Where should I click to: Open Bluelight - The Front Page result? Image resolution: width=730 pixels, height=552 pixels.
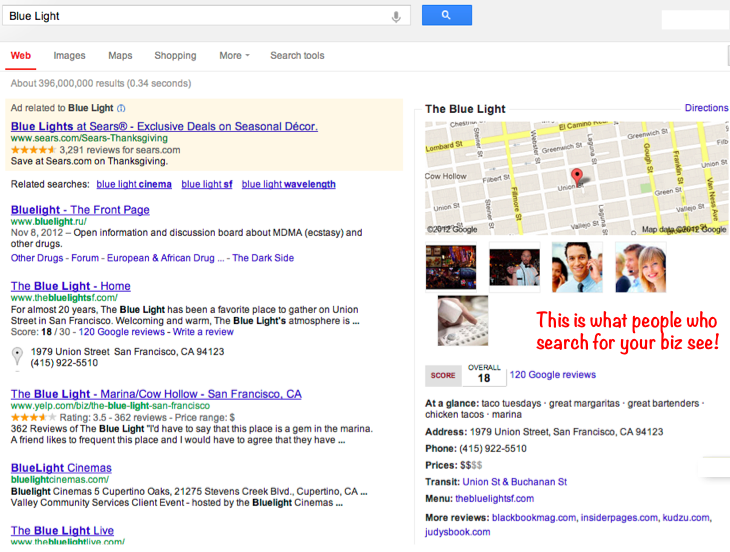click(80, 210)
